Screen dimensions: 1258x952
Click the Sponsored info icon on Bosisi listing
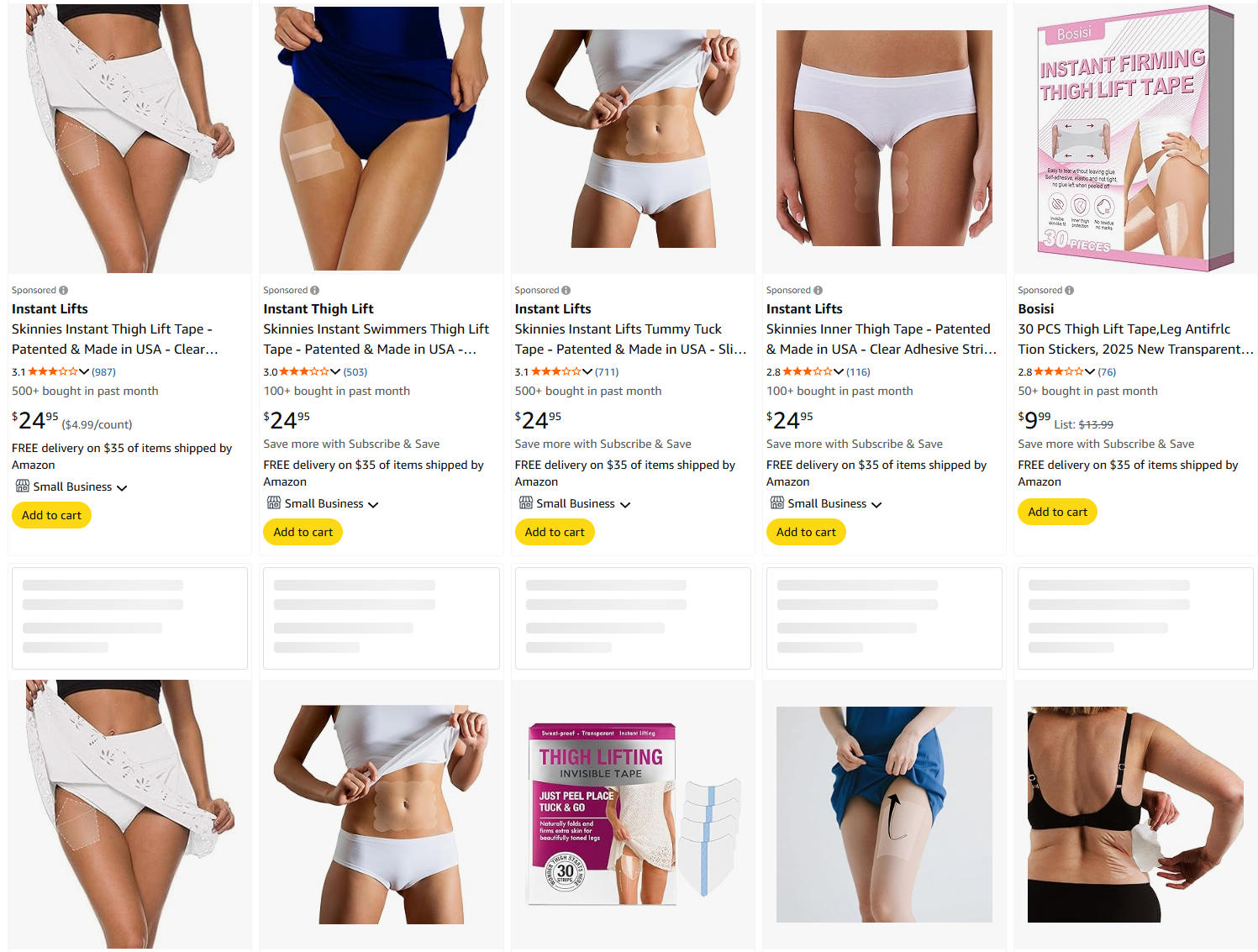pos(1069,291)
